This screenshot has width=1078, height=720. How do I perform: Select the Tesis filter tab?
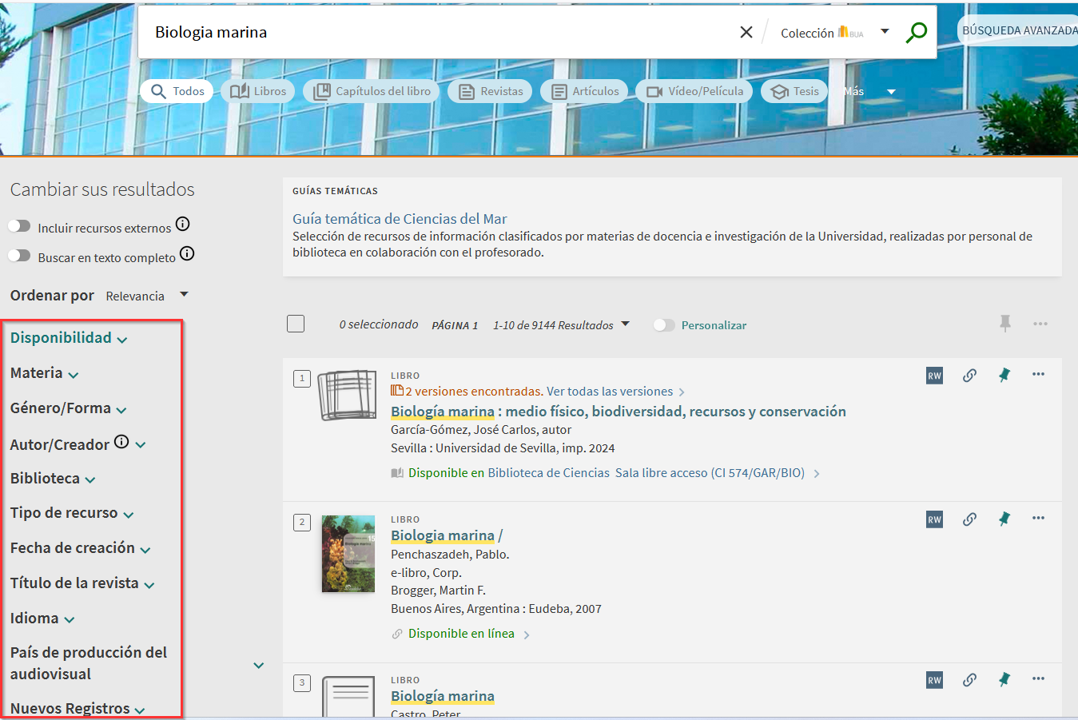coord(794,91)
